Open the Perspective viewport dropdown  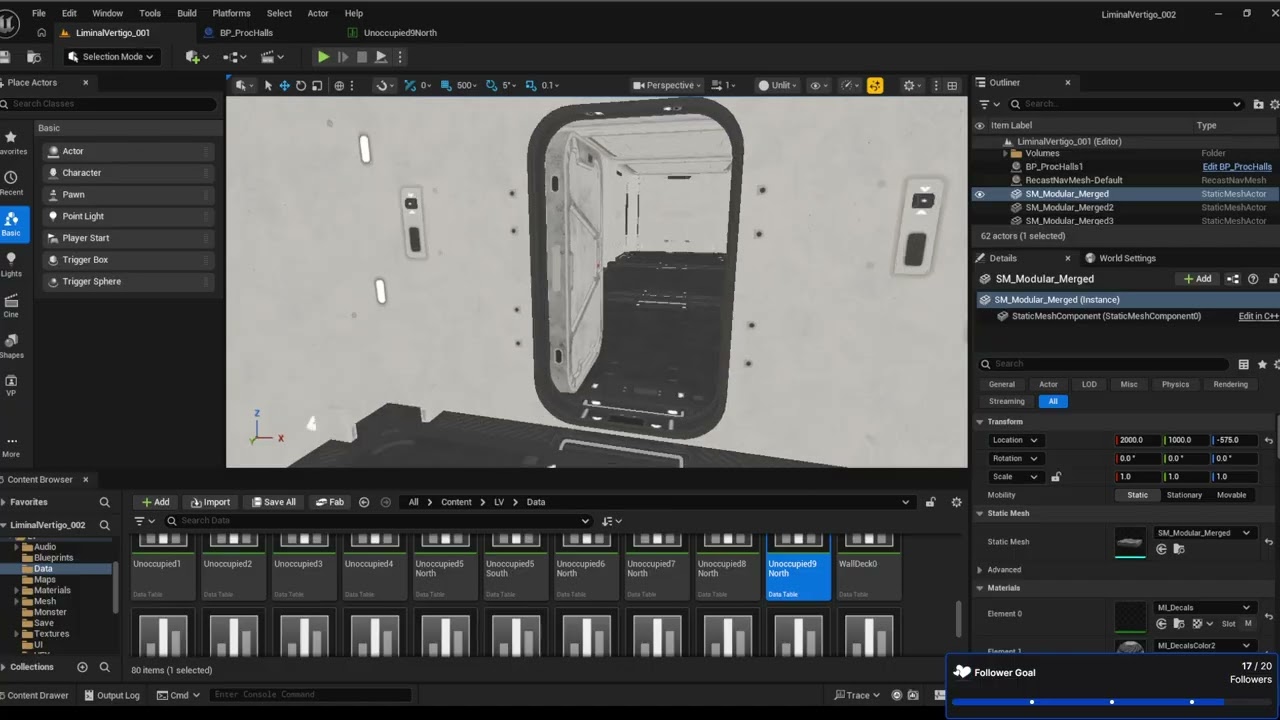[668, 85]
